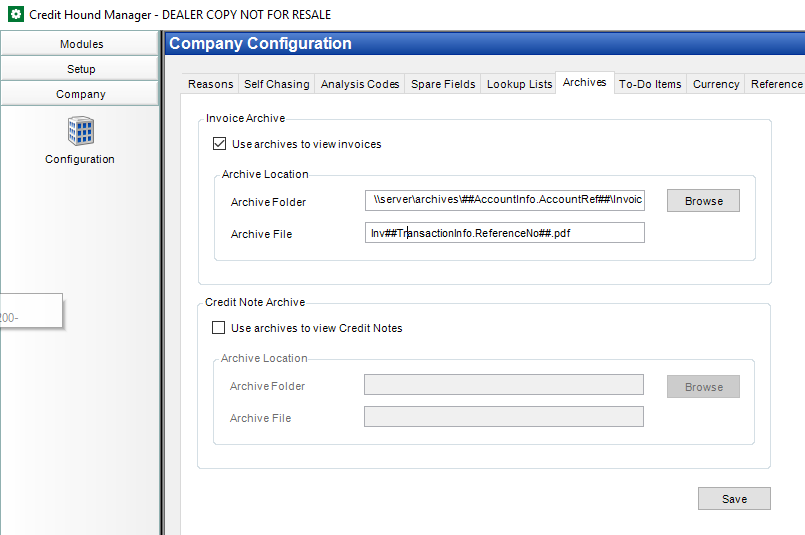805x535 pixels.
Task: Open the Setup sidebar section
Action: (80, 69)
